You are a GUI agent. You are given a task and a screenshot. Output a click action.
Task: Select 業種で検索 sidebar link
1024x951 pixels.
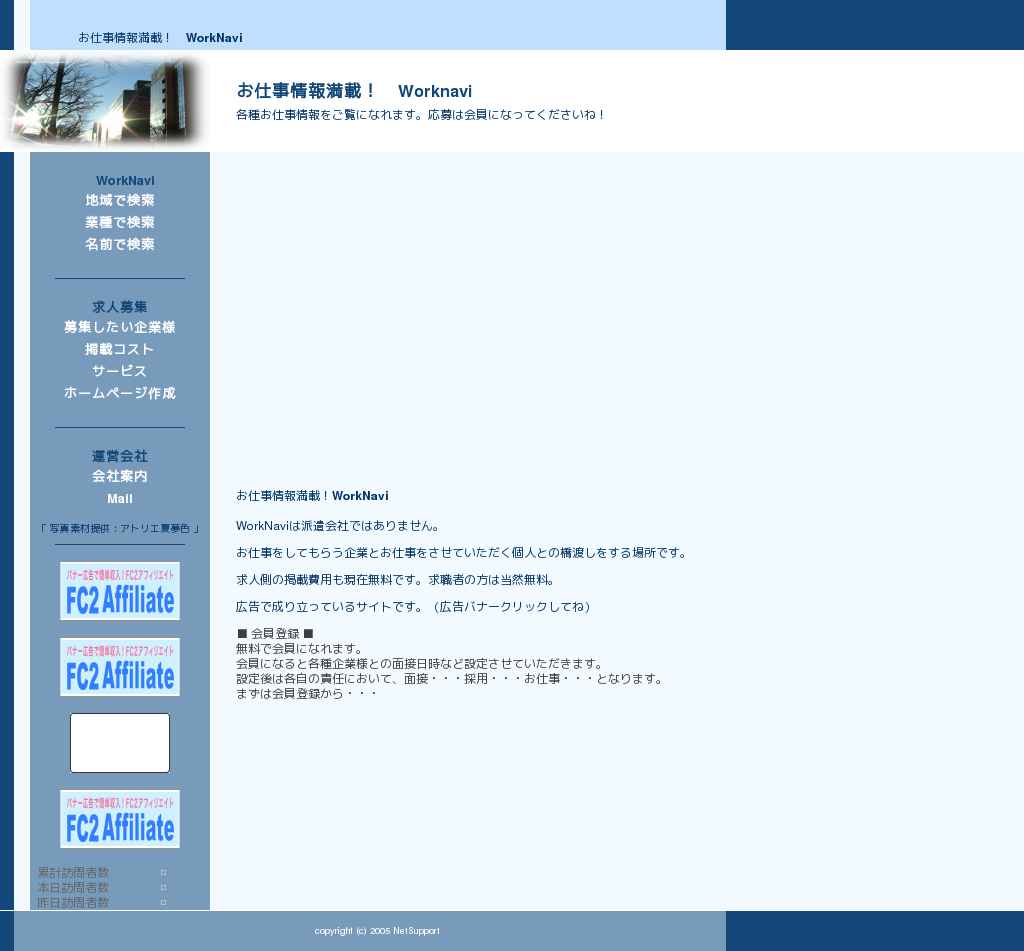click(x=120, y=223)
